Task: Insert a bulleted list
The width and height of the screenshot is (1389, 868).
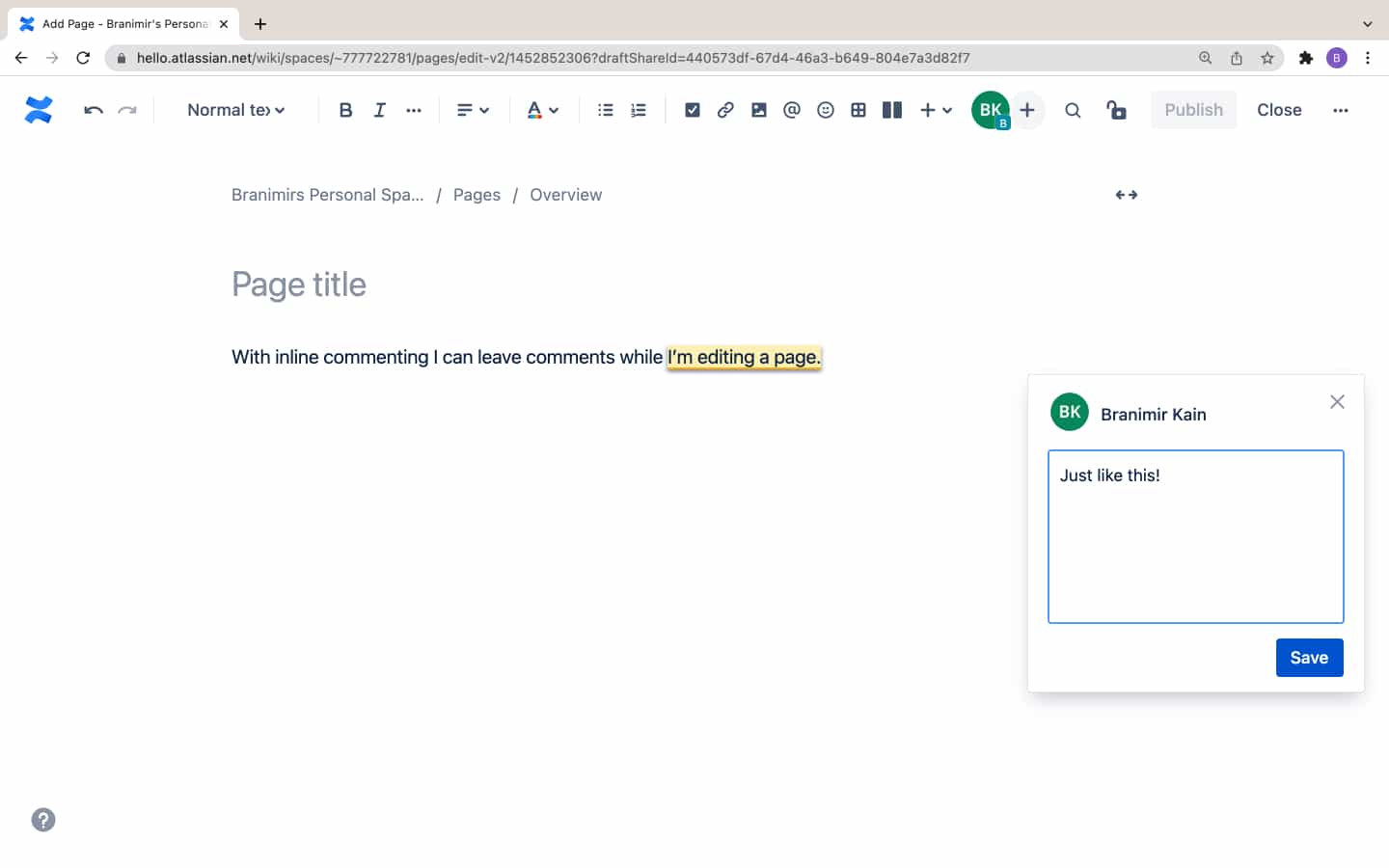Action: point(605,110)
